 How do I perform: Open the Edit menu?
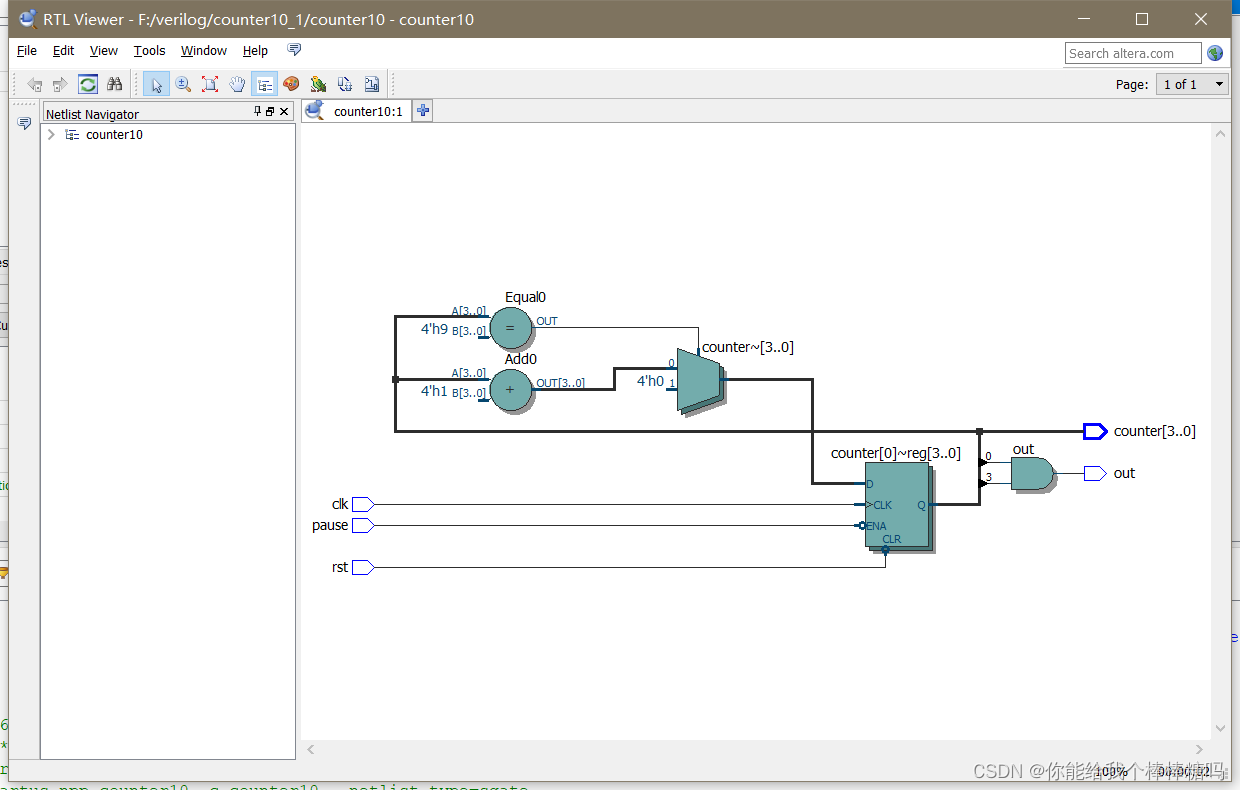tap(63, 50)
